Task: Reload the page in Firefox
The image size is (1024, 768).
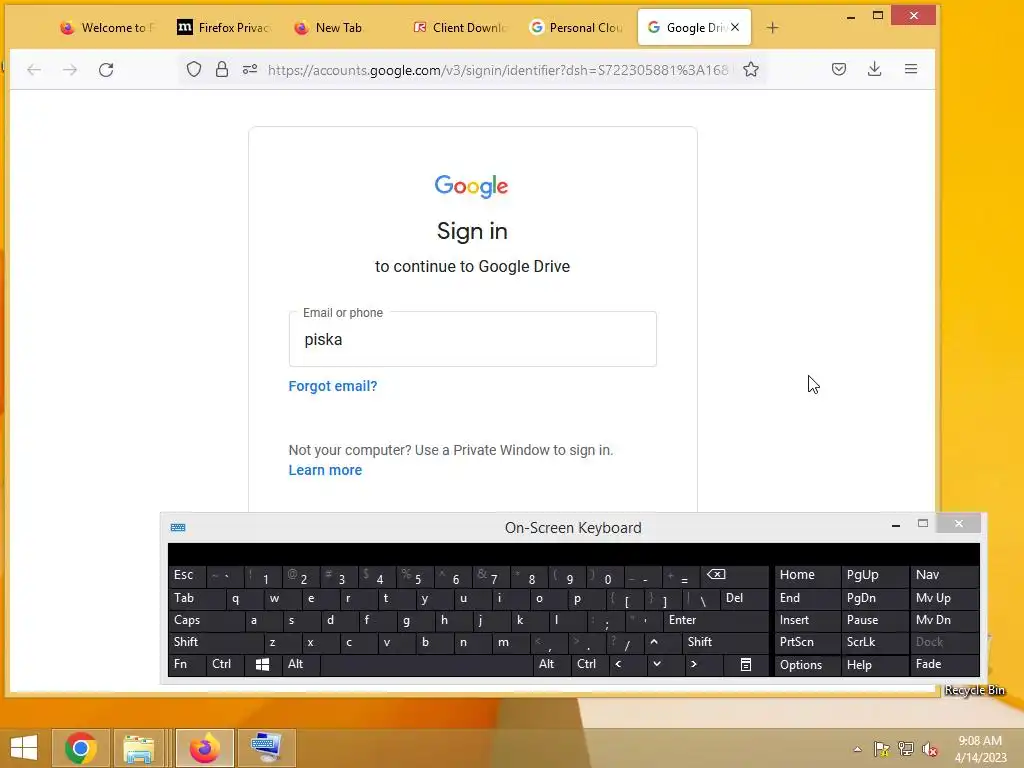Action: pyautogui.click(x=106, y=69)
